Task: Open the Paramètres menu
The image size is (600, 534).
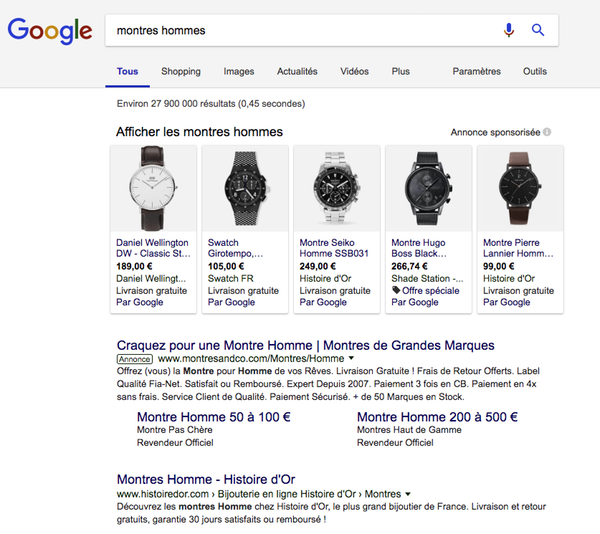Action: pos(477,72)
